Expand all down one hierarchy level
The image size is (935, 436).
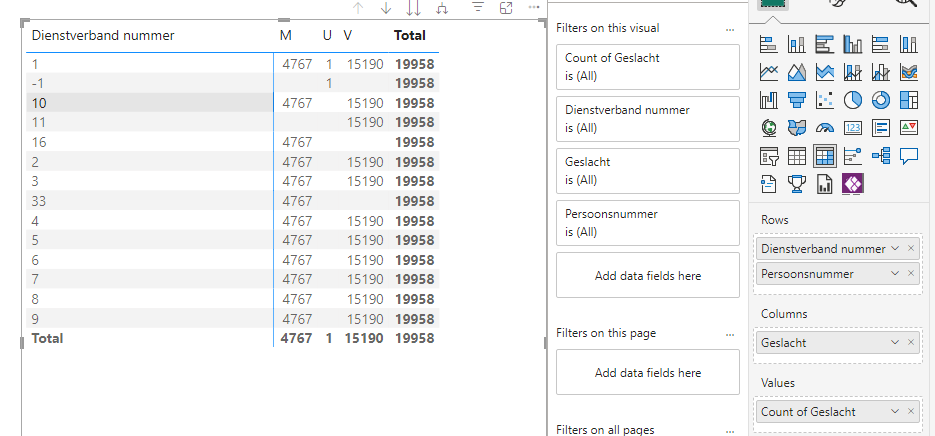[x=441, y=8]
